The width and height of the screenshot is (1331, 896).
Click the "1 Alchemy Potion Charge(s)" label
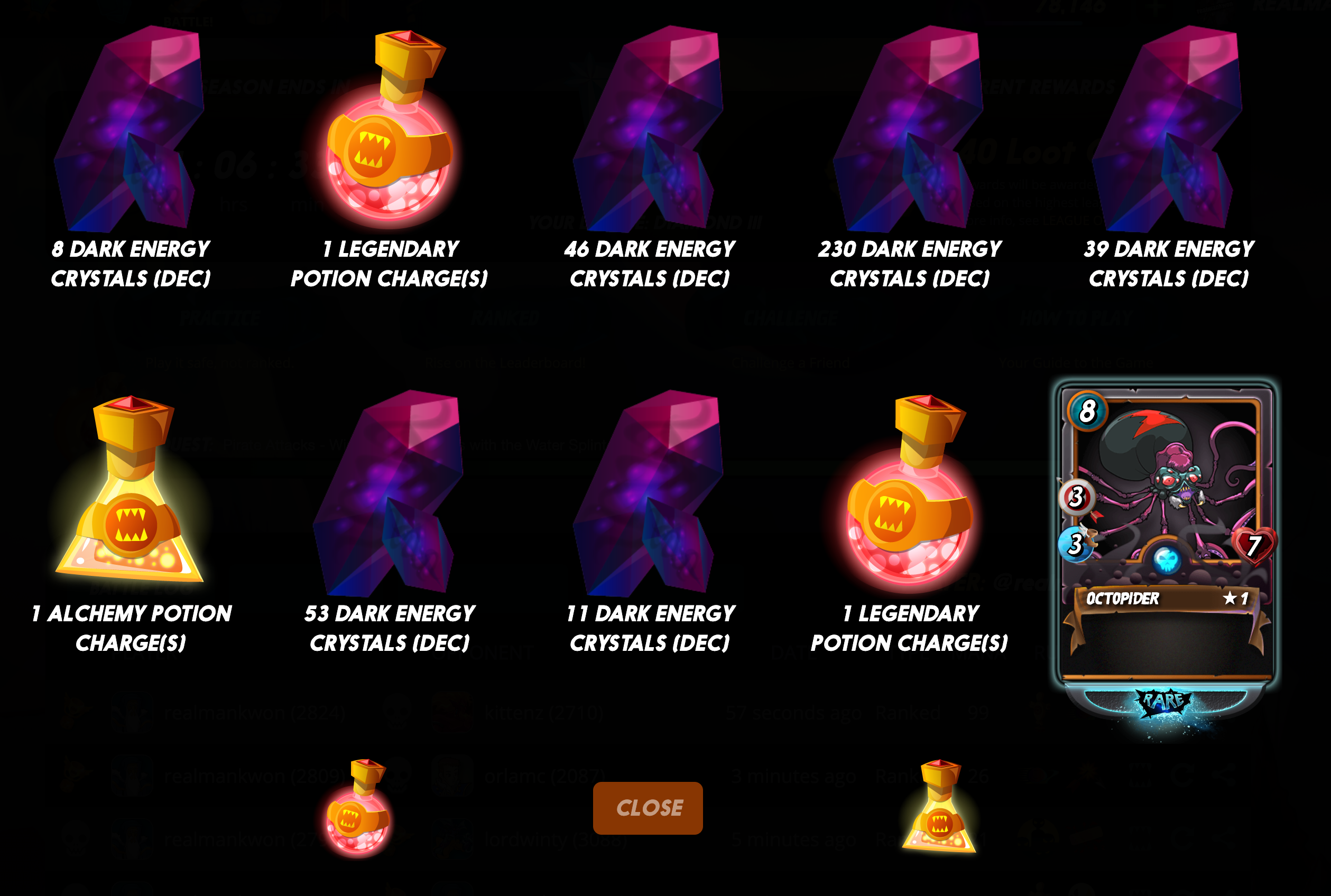point(131,628)
